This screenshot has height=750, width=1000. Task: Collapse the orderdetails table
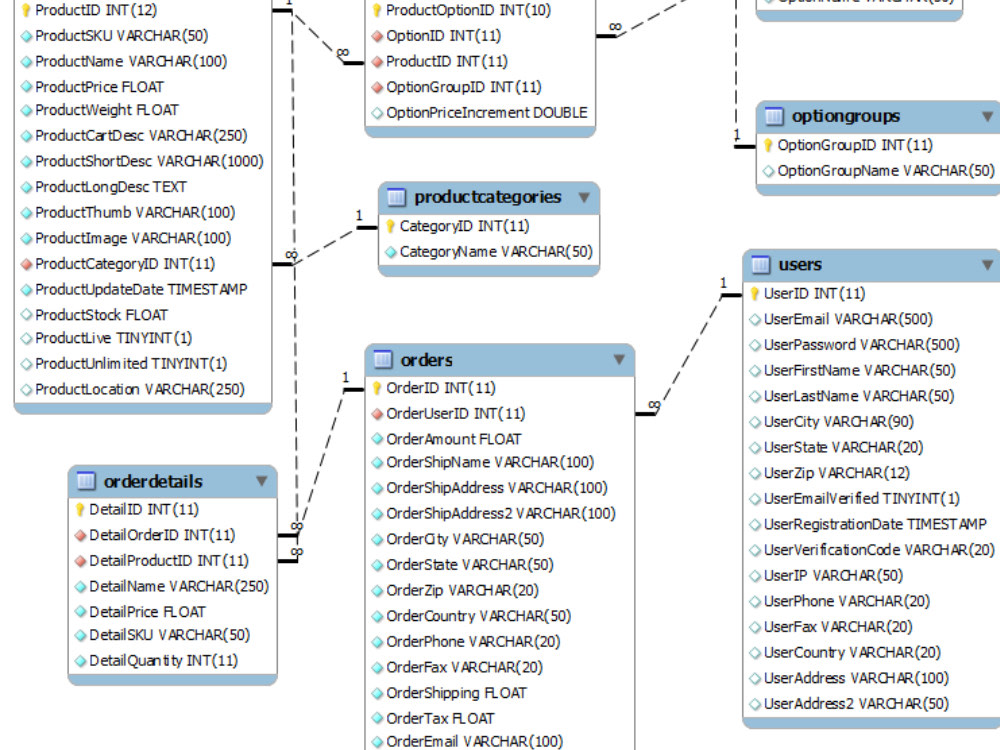click(x=261, y=481)
